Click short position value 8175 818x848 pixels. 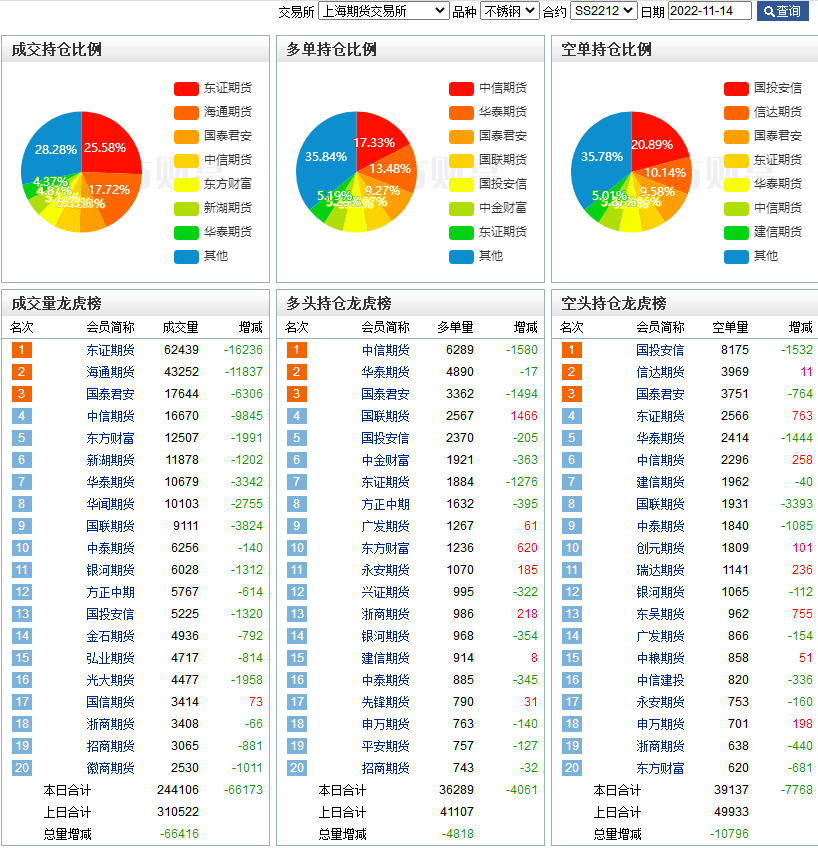click(735, 350)
